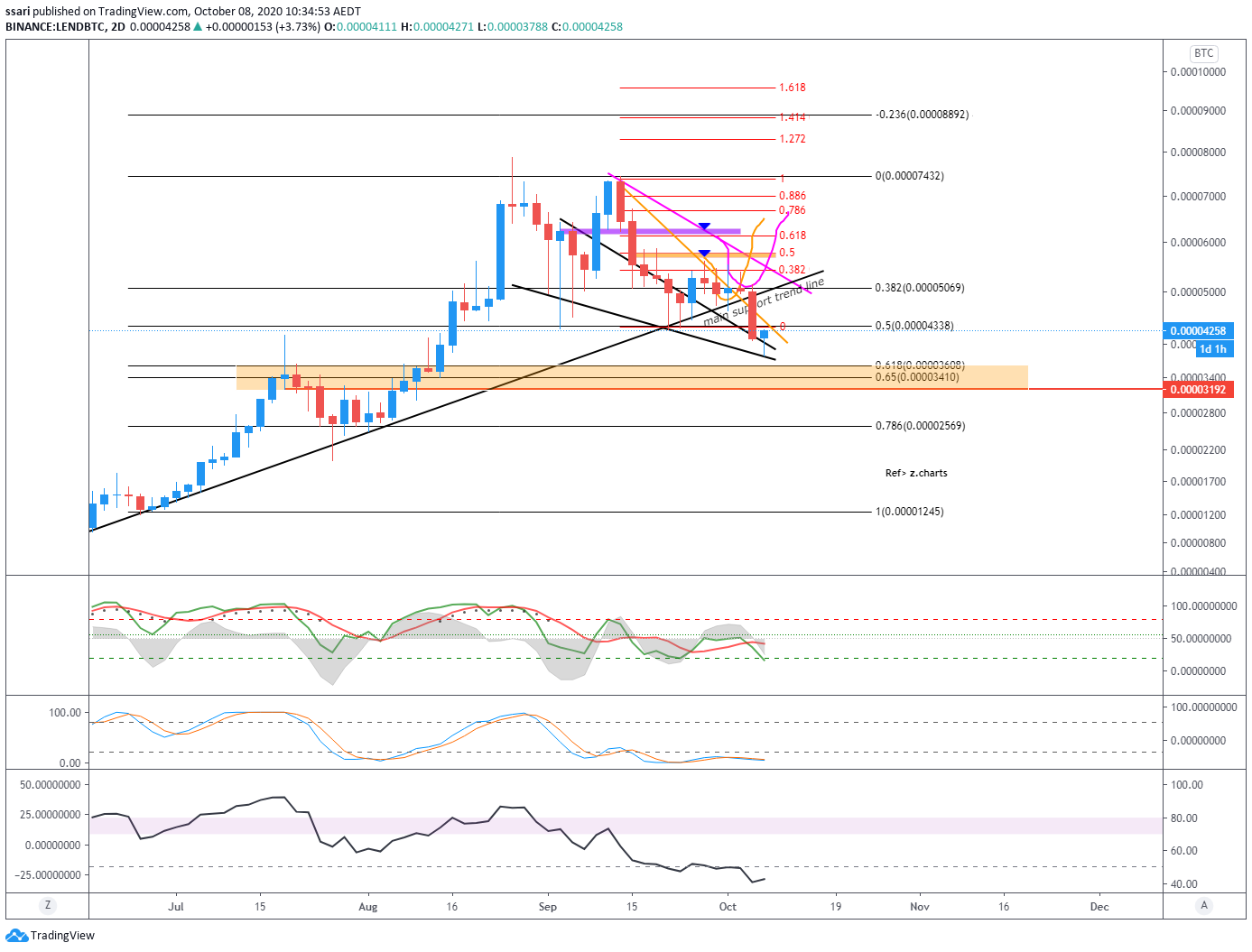Click the 0.00009000 price axis label
The image size is (1252, 952).
tap(1199, 111)
